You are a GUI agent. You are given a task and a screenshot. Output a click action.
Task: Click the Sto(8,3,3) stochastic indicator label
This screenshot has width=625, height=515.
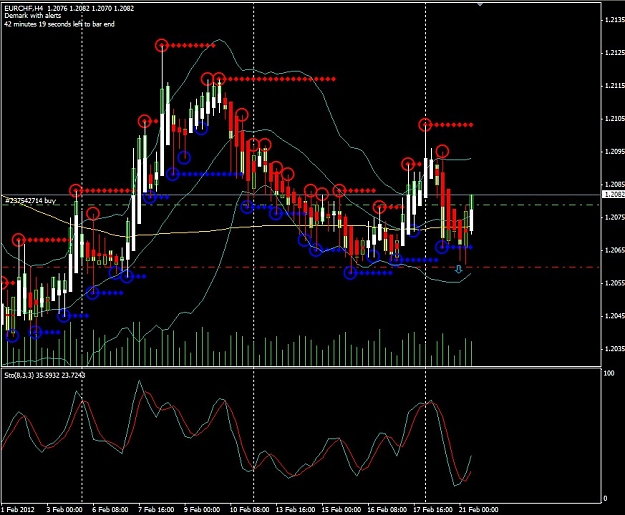click(45, 375)
